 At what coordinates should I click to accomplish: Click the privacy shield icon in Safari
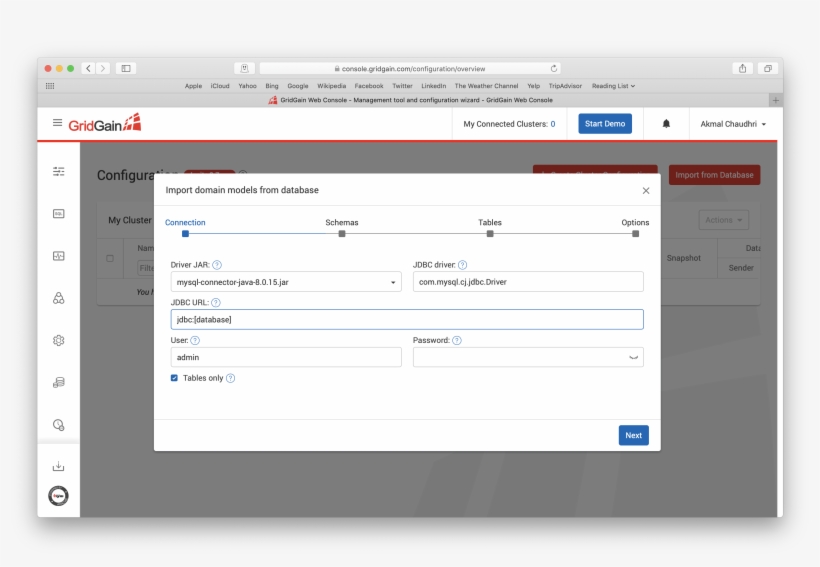click(x=244, y=69)
